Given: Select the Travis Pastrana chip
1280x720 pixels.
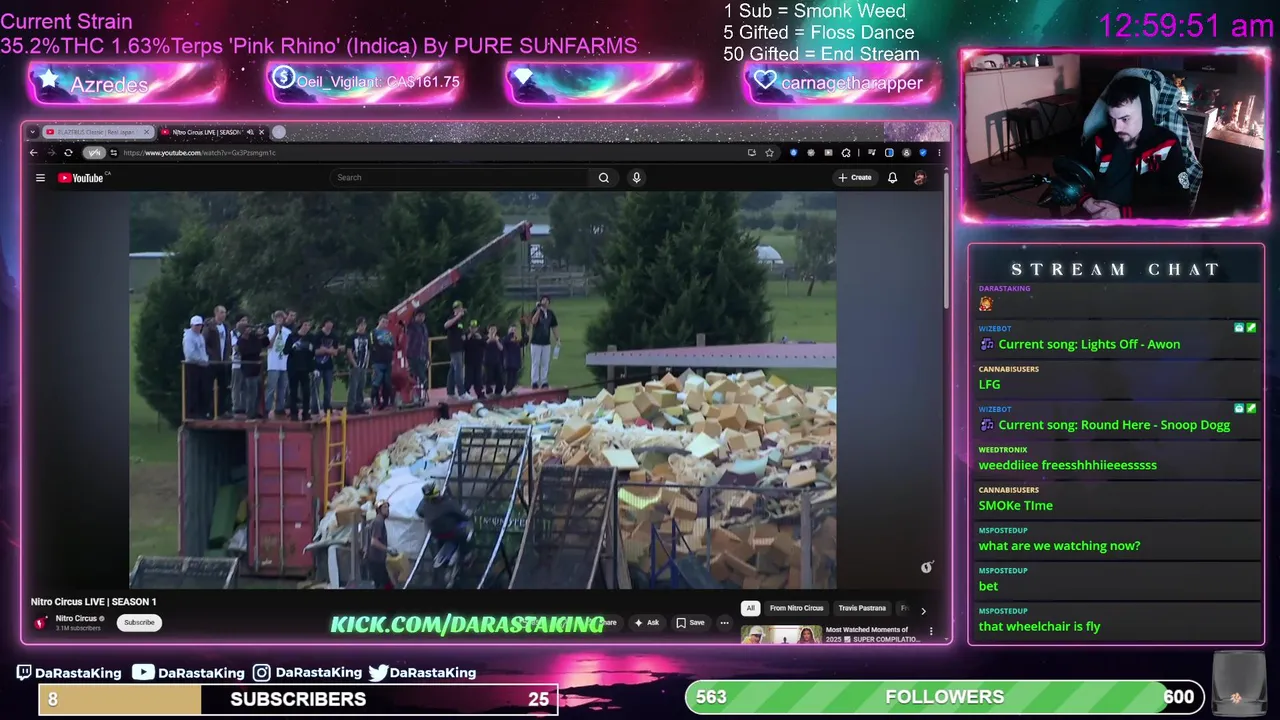Looking at the screenshot, I should (x=862, y=608).
